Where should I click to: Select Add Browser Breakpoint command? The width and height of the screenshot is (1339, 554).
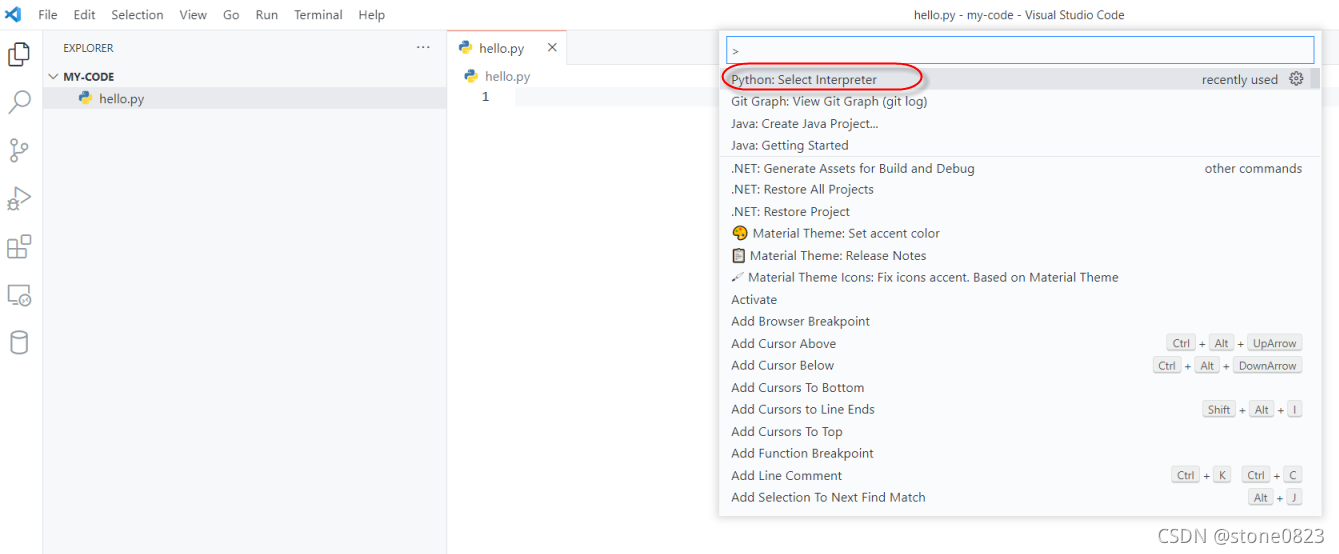(x=1020, y=321)
